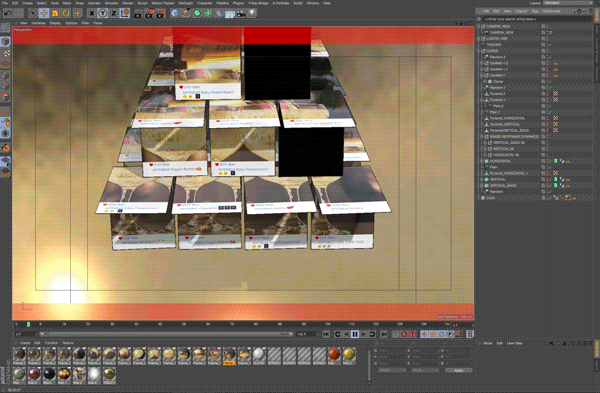
Task: Select the Rotate tool
Action: pos(66,13)
